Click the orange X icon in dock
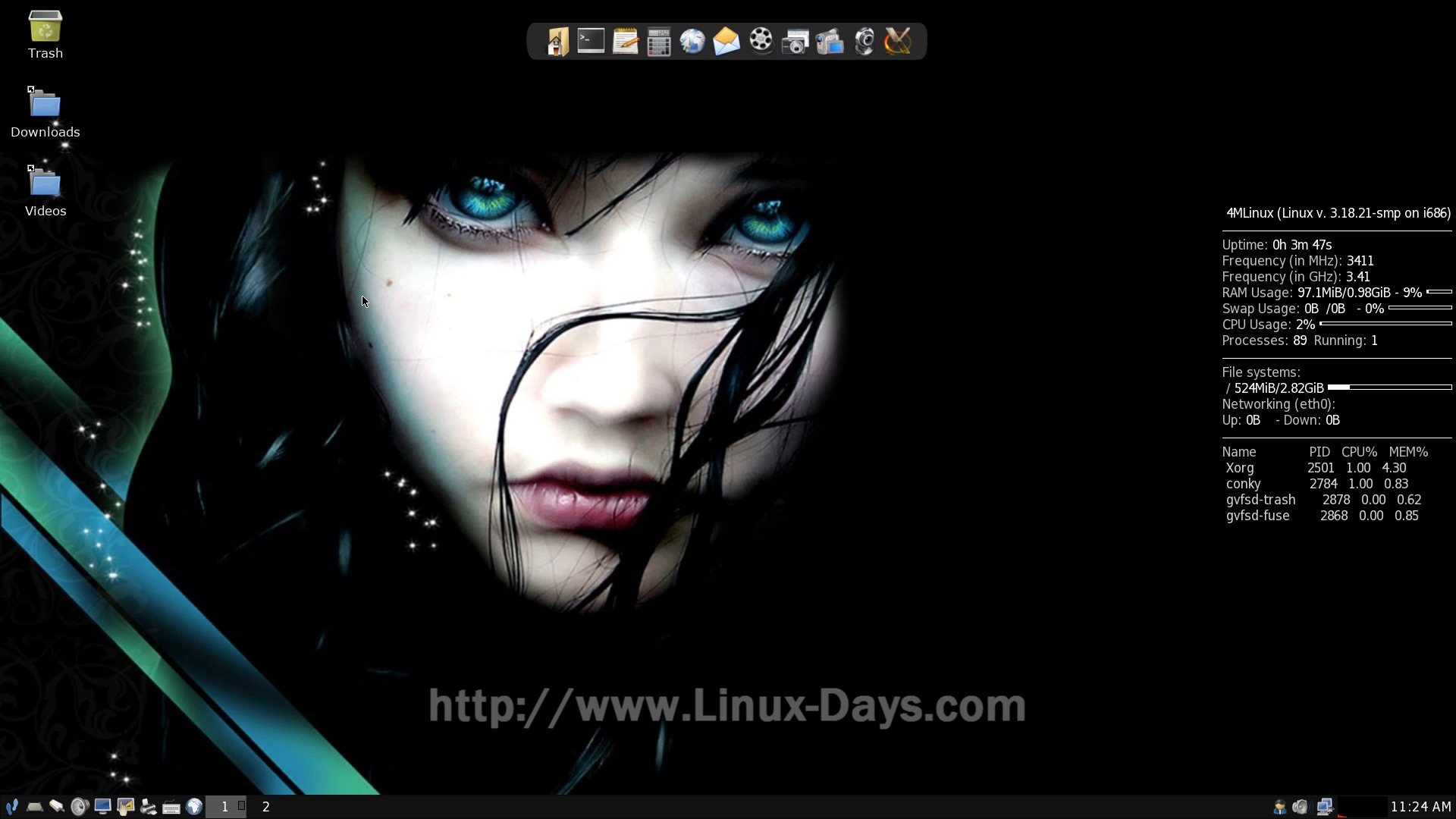 (898, 42)
